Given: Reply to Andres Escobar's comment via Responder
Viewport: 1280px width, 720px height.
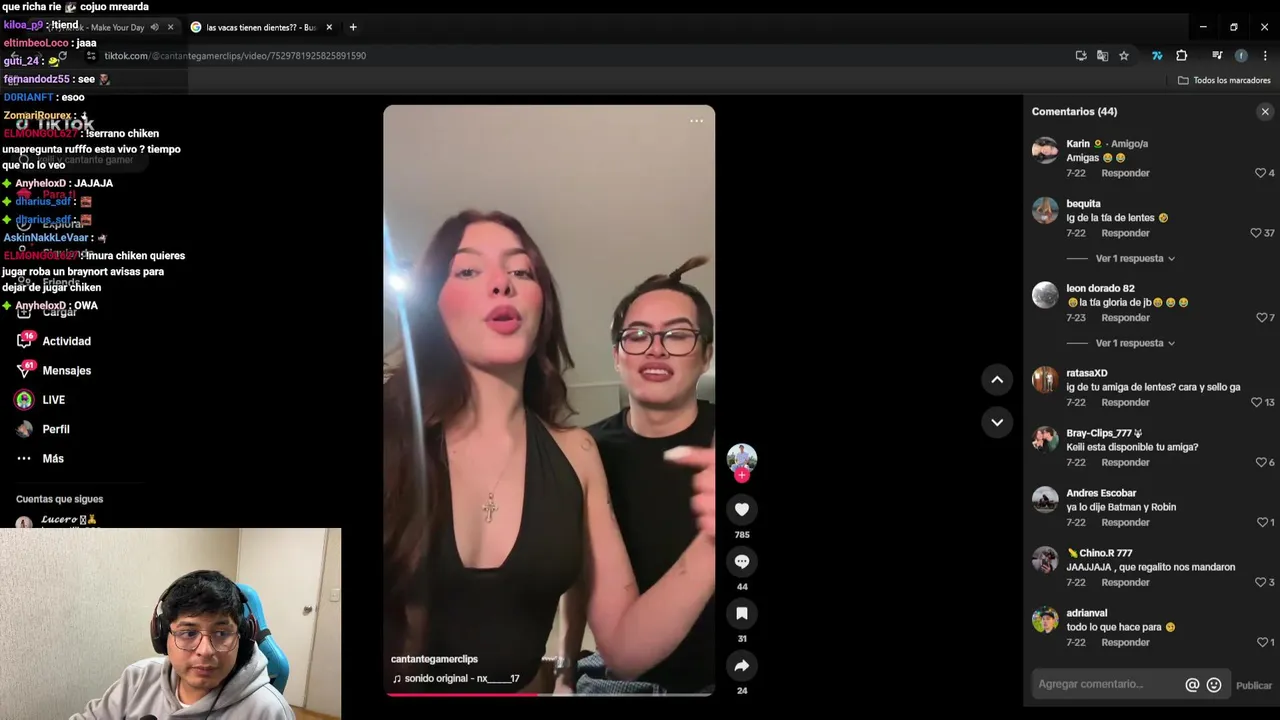Looking at the screenshot, I should 1125,522.
